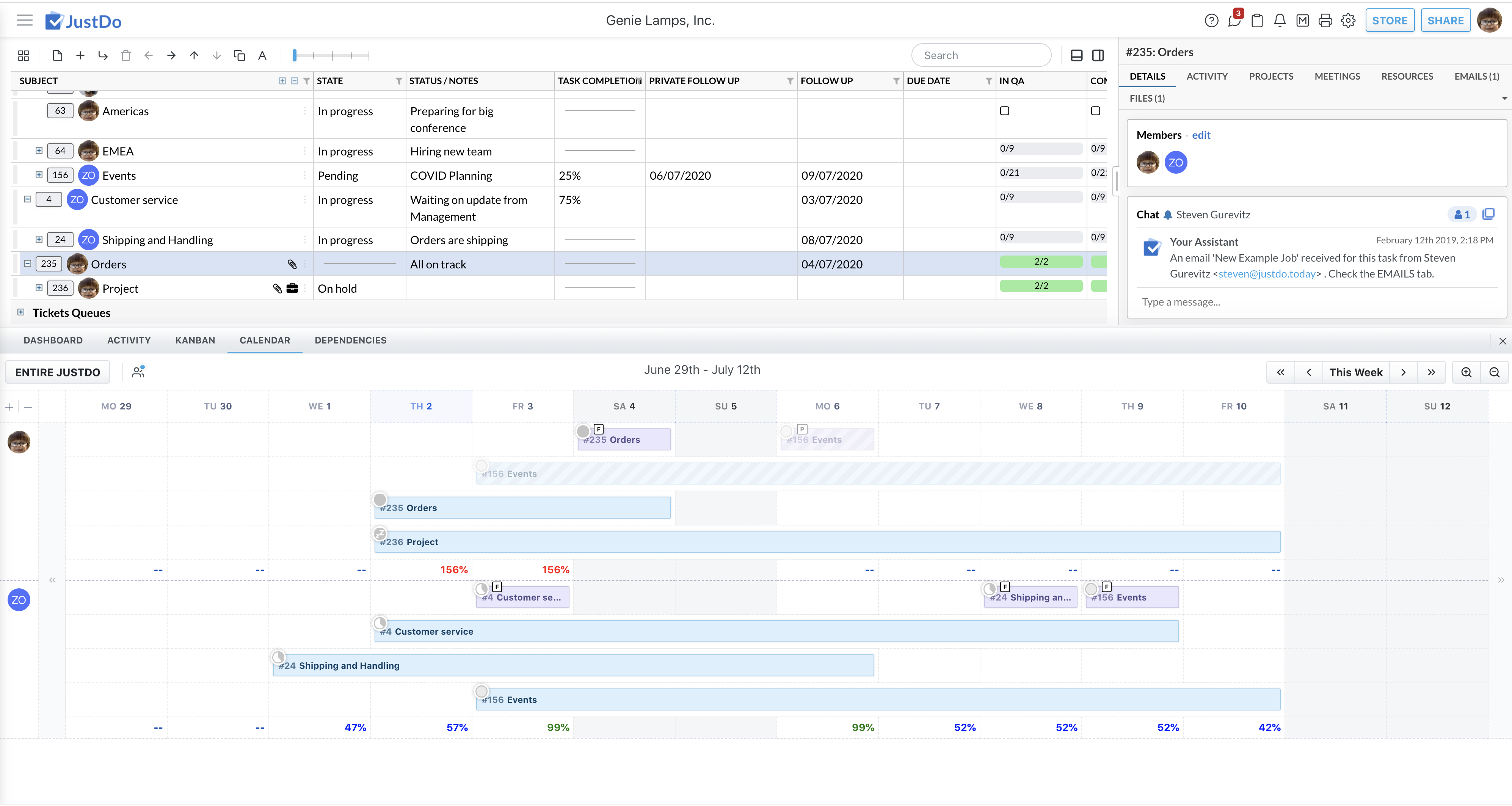
Task: Expand the Tickets Queues section
Action: (21, 312)
